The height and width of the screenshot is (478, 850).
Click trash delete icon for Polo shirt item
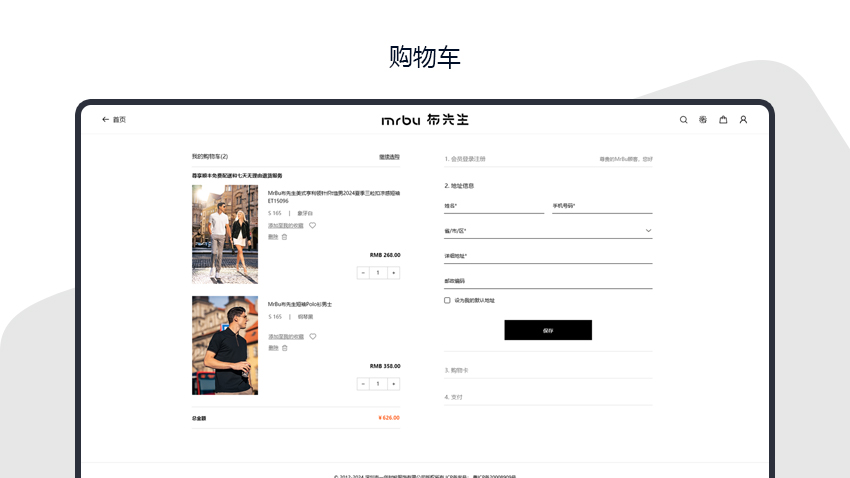(284, 348)
